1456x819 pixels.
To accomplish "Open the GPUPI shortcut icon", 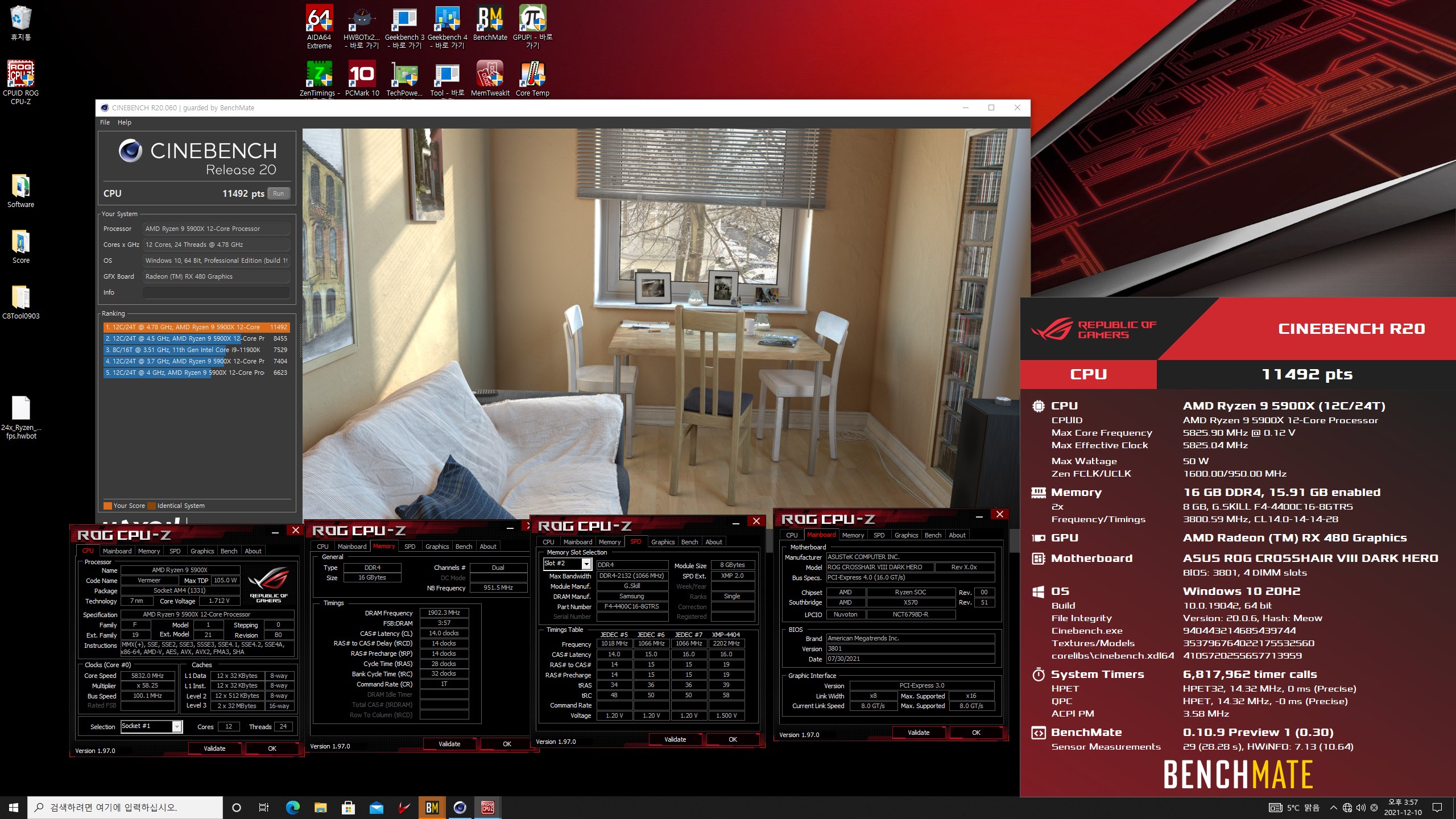I will click(532, 27).
